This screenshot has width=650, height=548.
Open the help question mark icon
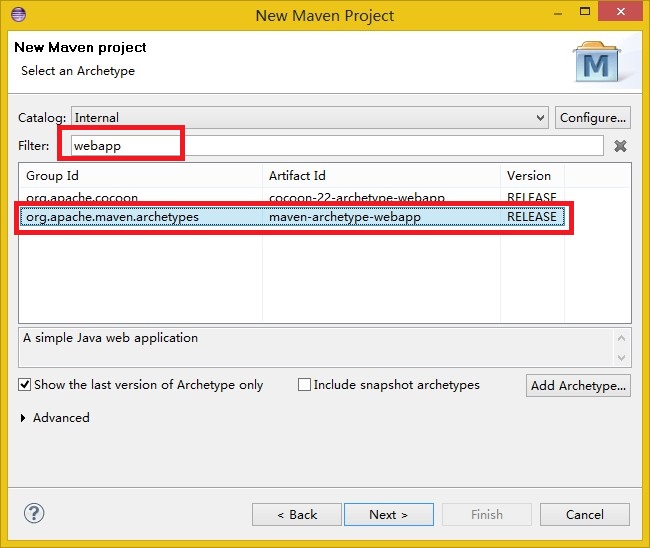tap(34, 514)
